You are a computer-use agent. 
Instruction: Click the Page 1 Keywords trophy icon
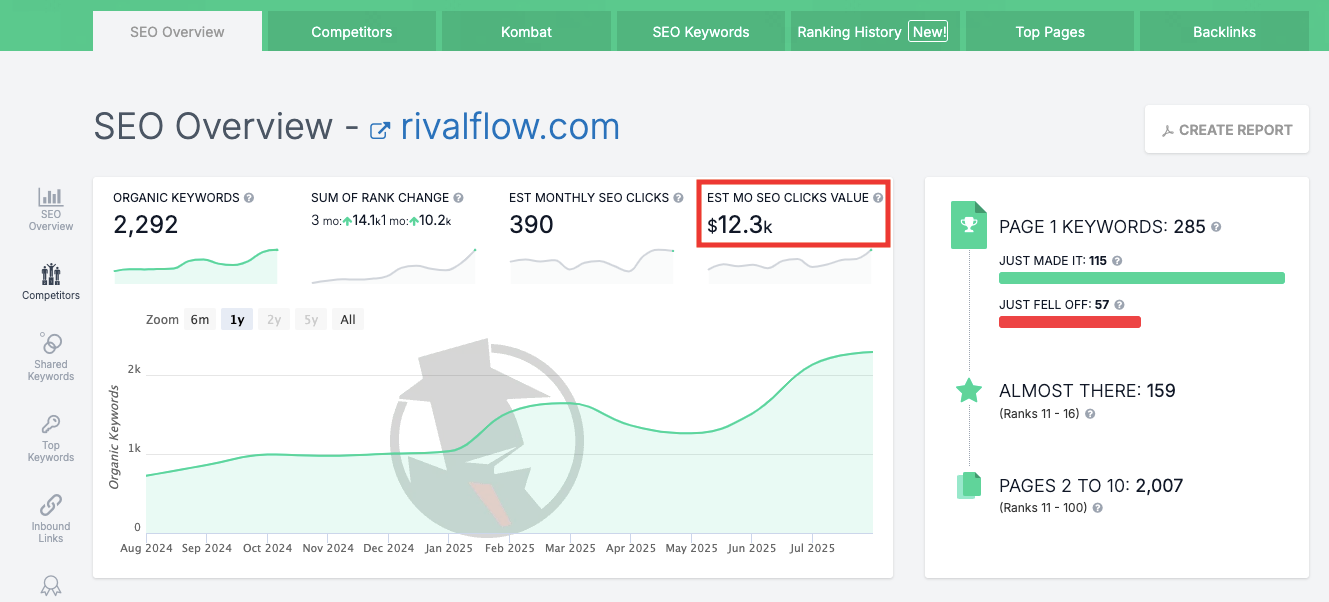[x=968, y=225]
